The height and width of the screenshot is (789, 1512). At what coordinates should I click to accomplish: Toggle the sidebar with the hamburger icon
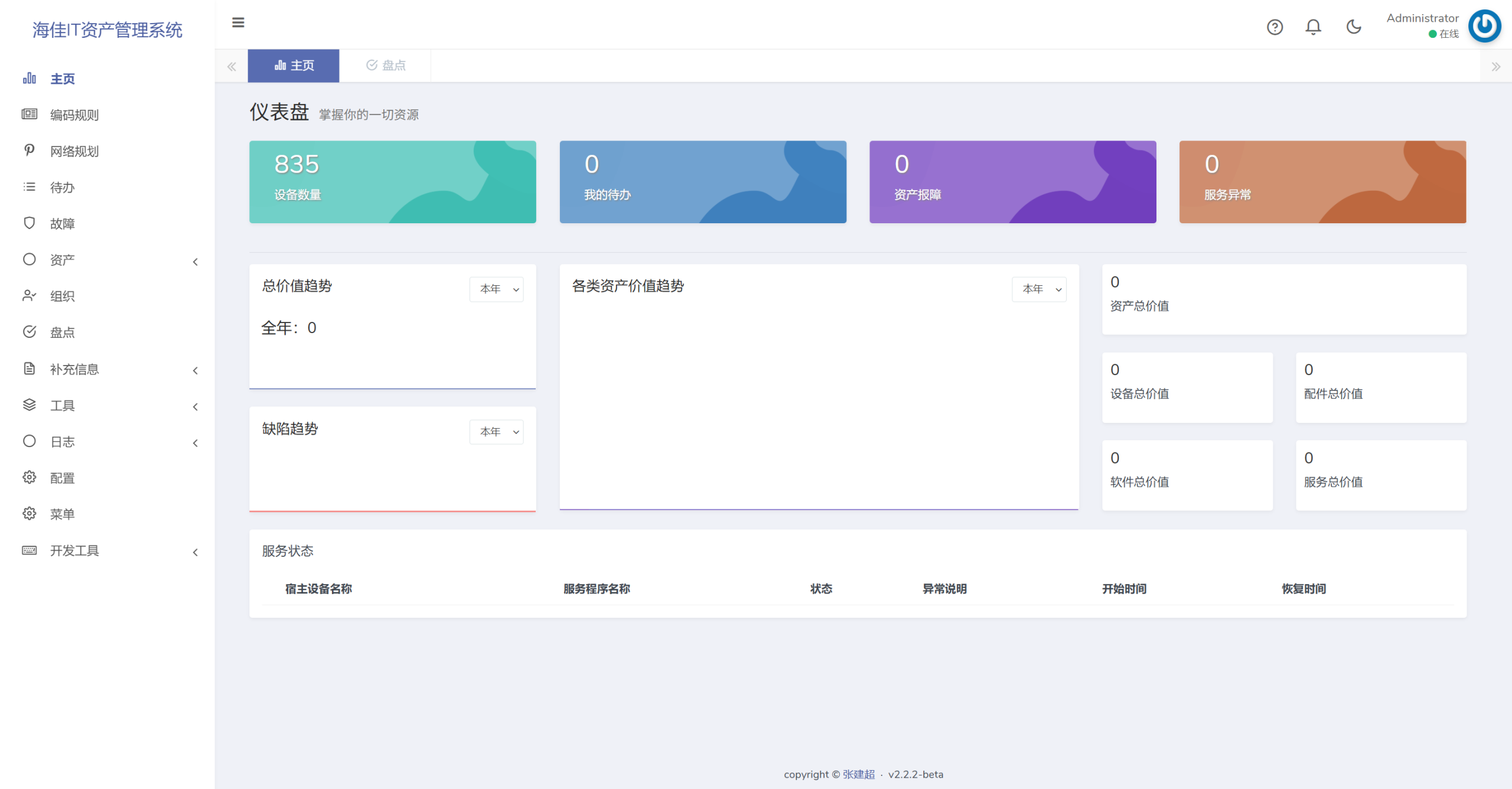click(238, 22)
